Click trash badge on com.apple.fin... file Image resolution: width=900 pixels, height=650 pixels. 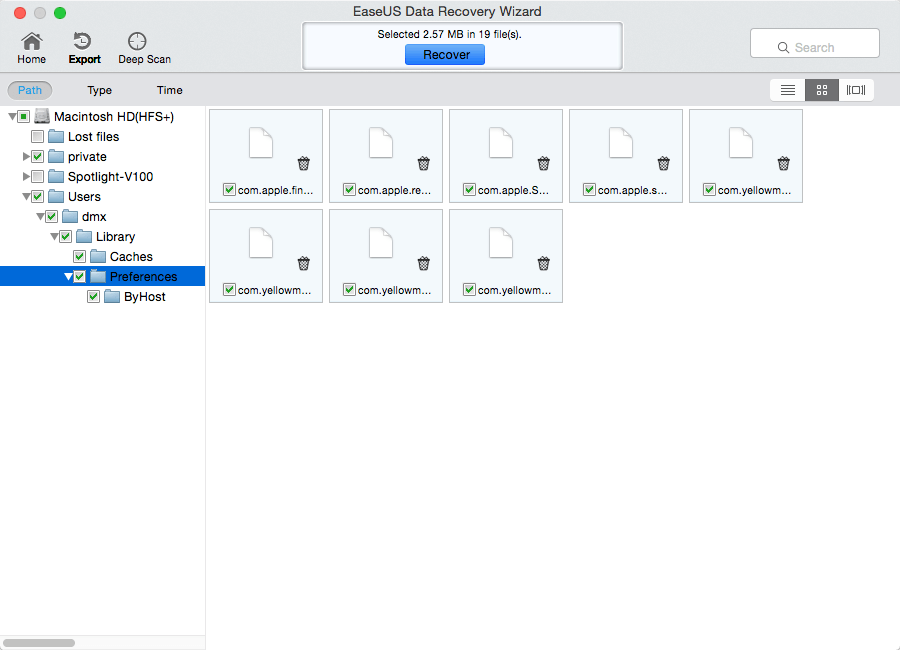pyautogui.click(x=304, y=164)
